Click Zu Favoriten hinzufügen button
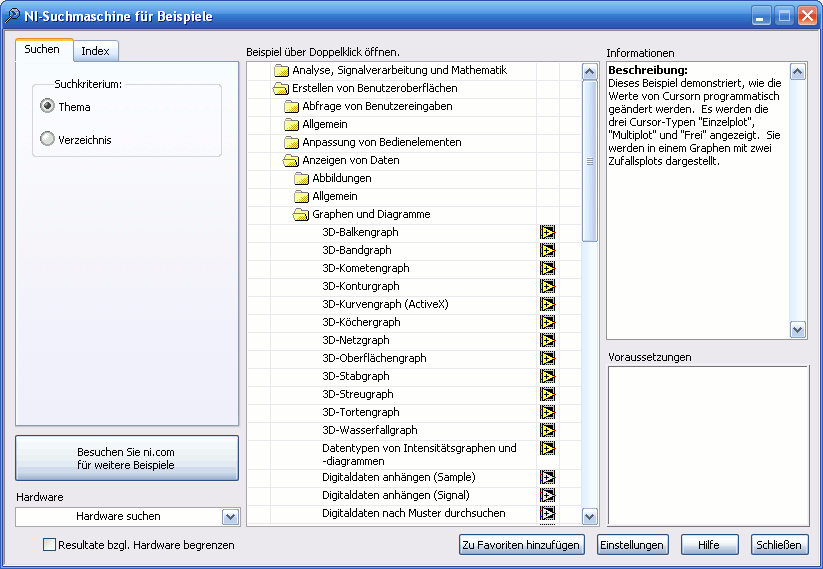The width and height of the screenshot is (823, 569). tap(521, 545)
